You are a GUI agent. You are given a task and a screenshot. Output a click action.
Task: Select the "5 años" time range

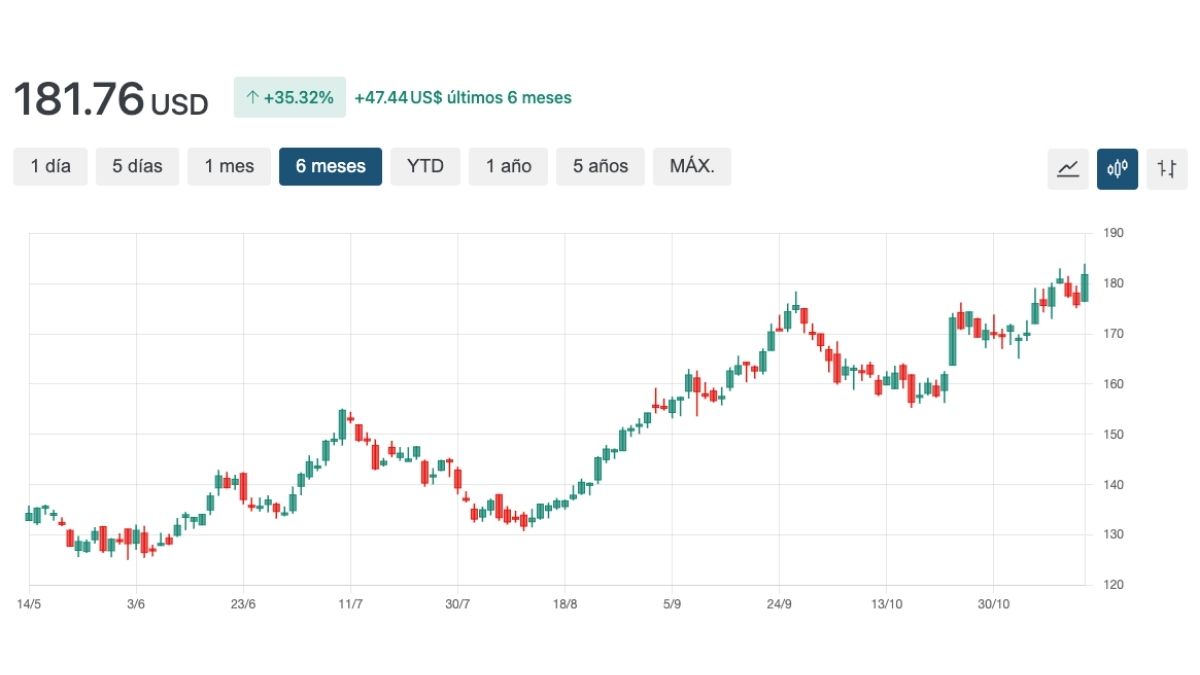click(600, 167)
